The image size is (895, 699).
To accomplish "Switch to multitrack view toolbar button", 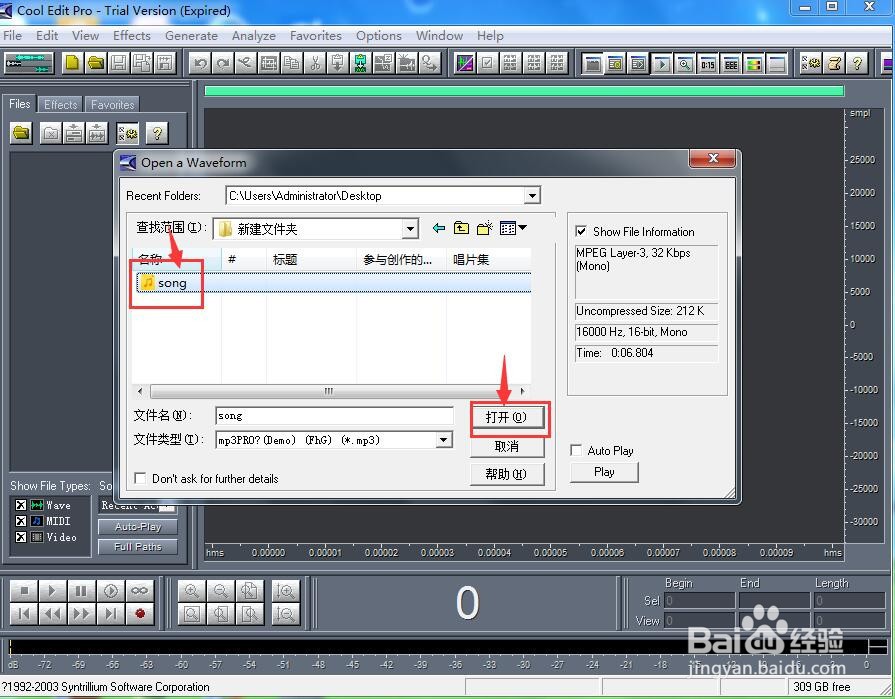I will (29, 63).
